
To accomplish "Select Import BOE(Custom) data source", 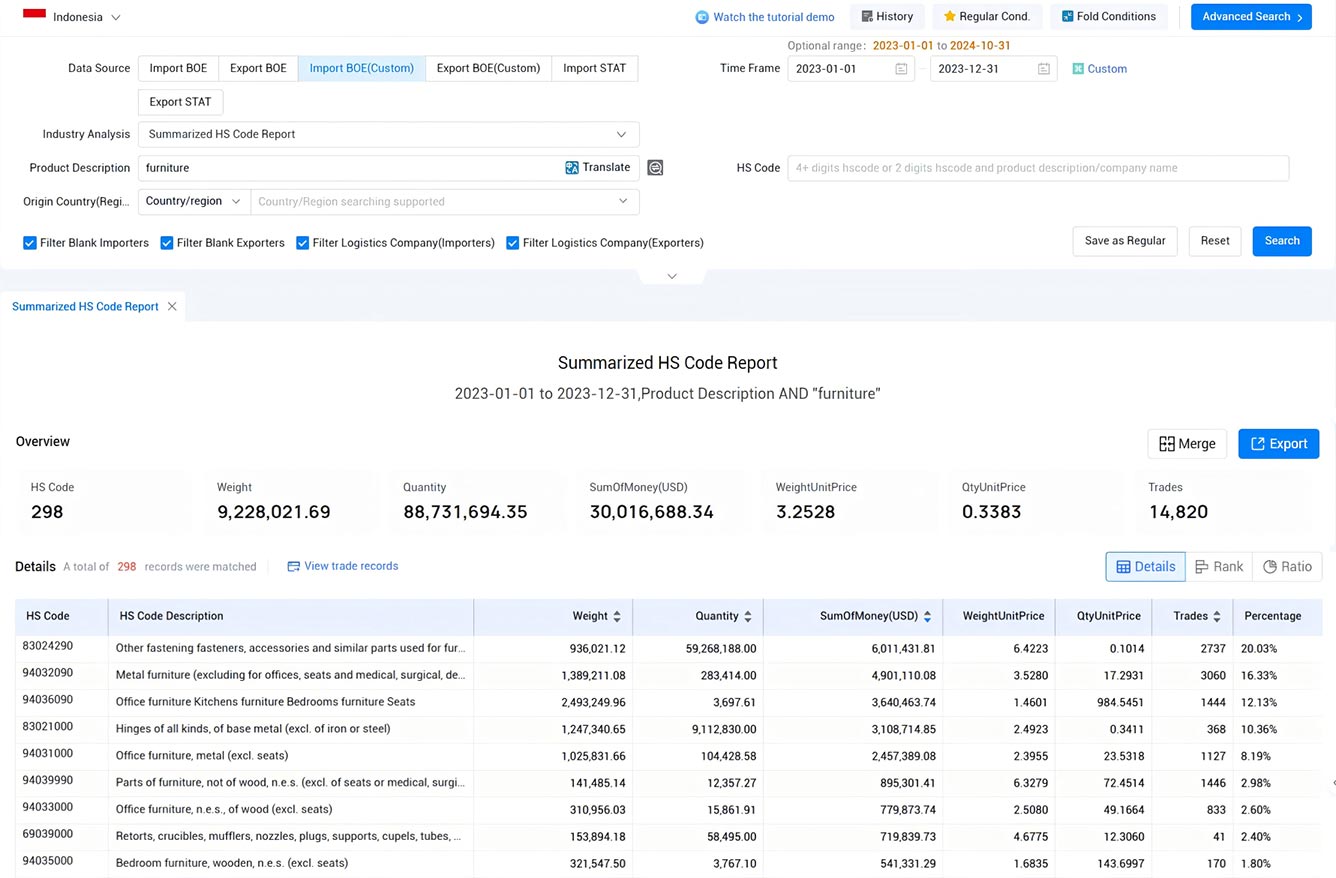I will click(x=361, y=68).
